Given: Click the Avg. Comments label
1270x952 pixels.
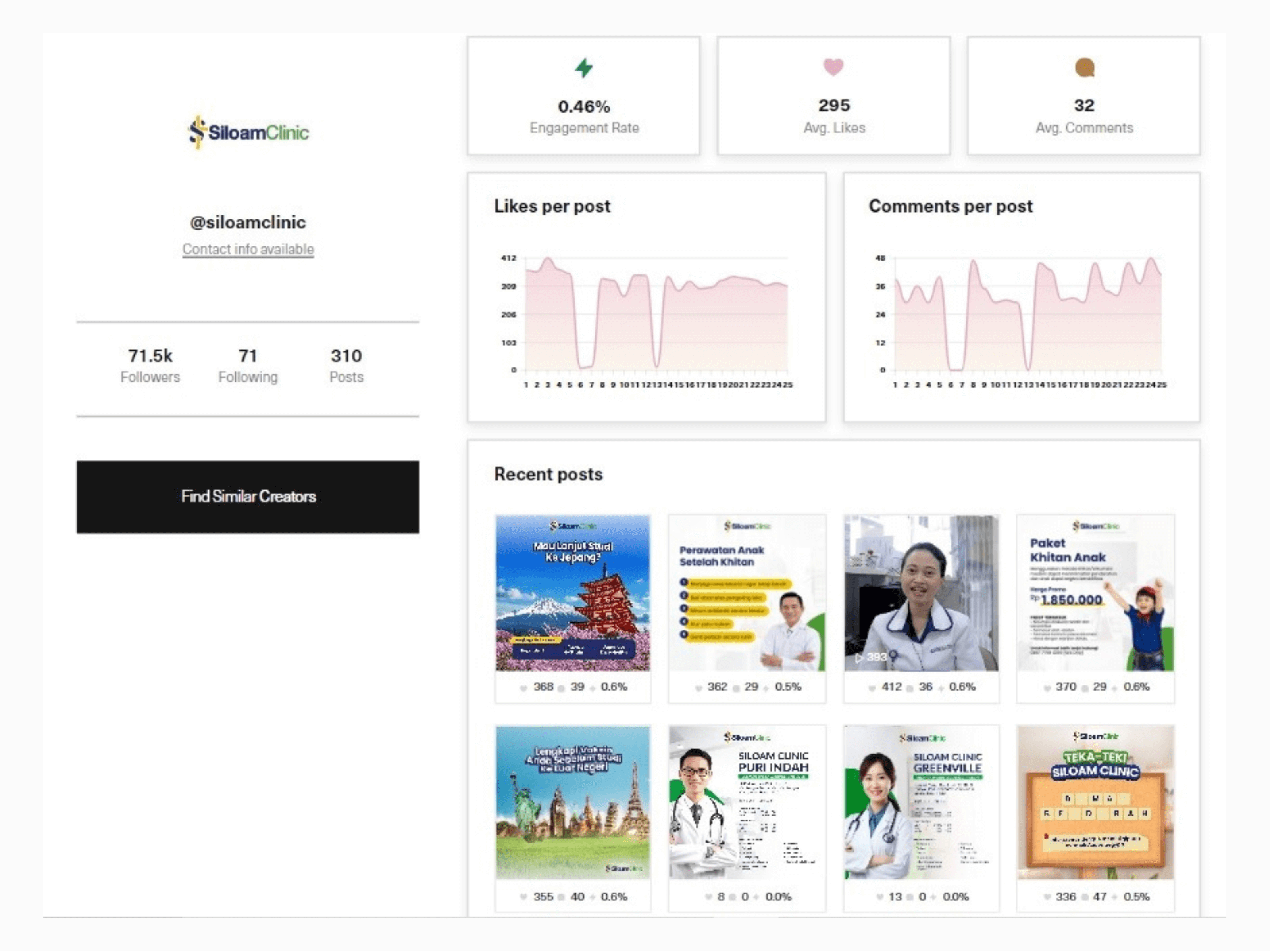Looking at the screenshot, I should pyautogui.click(x=1085, y=128).
